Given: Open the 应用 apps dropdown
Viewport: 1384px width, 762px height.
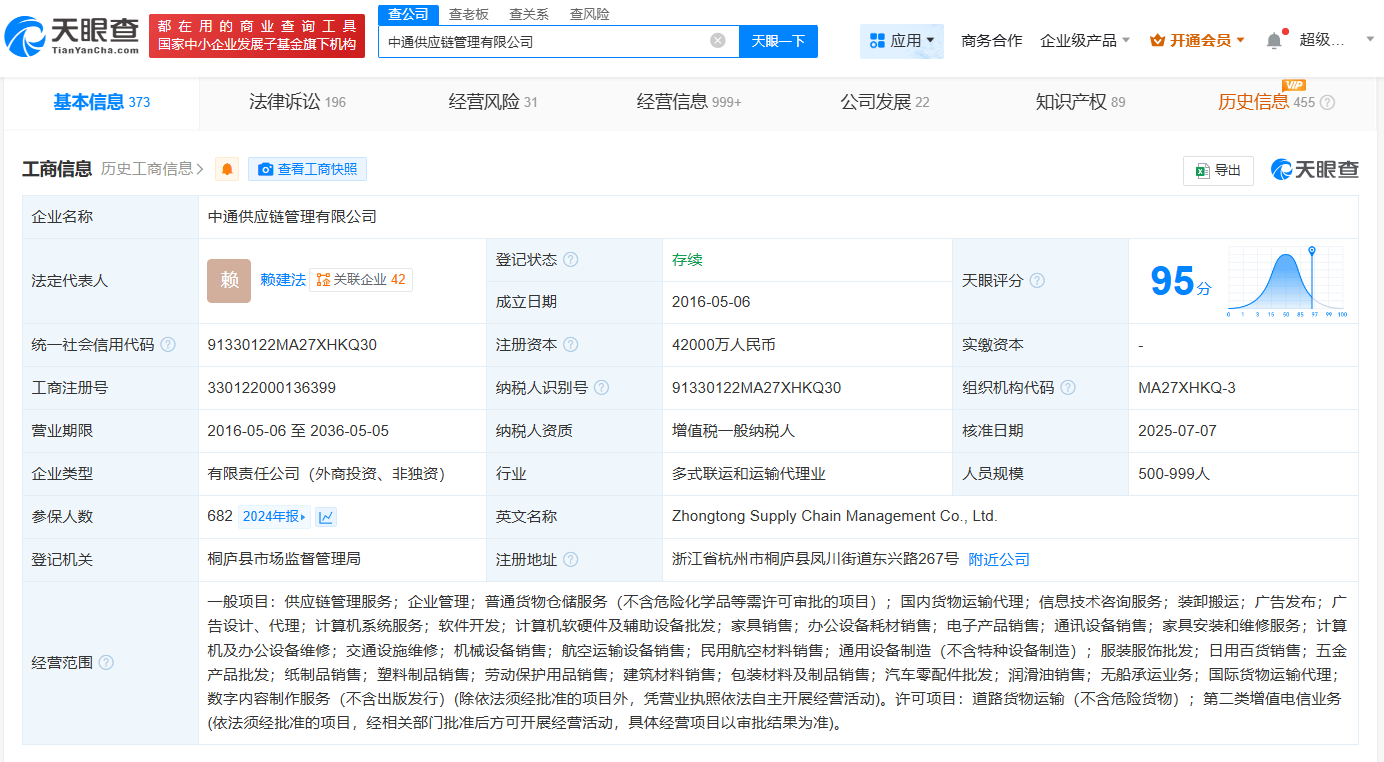Looking at the screenshot, I should pyautogui.click(x=902, y=41).
